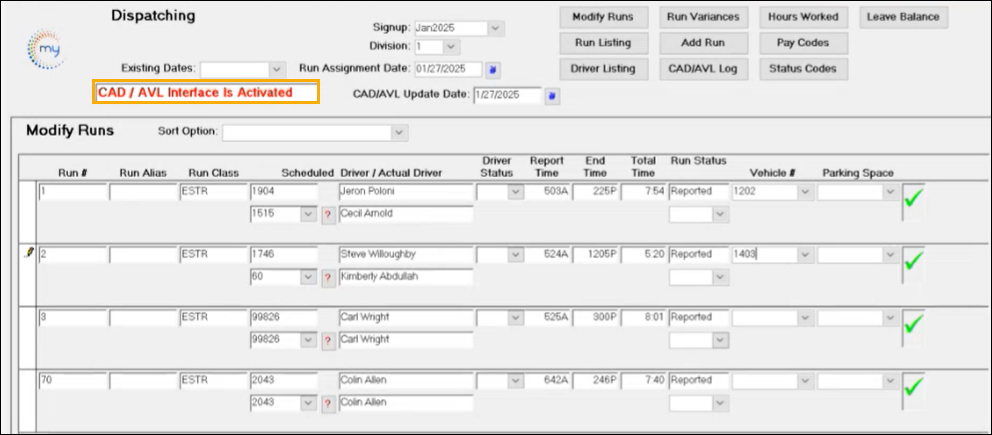
Task: Click the green checkmark for run 1
Action: pos(914,196)
